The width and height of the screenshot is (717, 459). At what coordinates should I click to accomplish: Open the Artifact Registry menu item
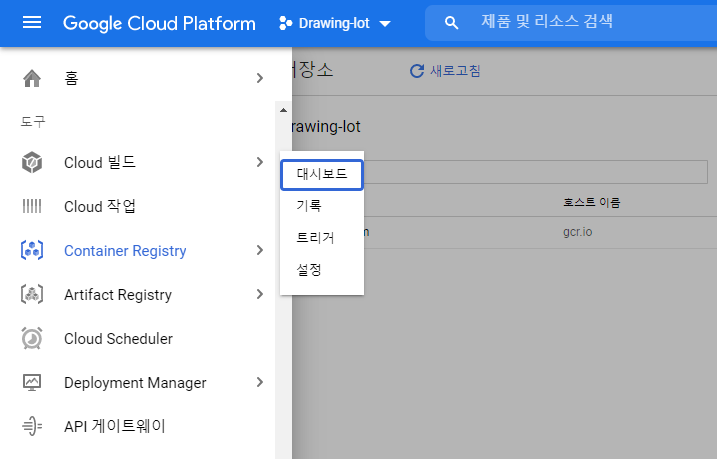tap(138, 294)
